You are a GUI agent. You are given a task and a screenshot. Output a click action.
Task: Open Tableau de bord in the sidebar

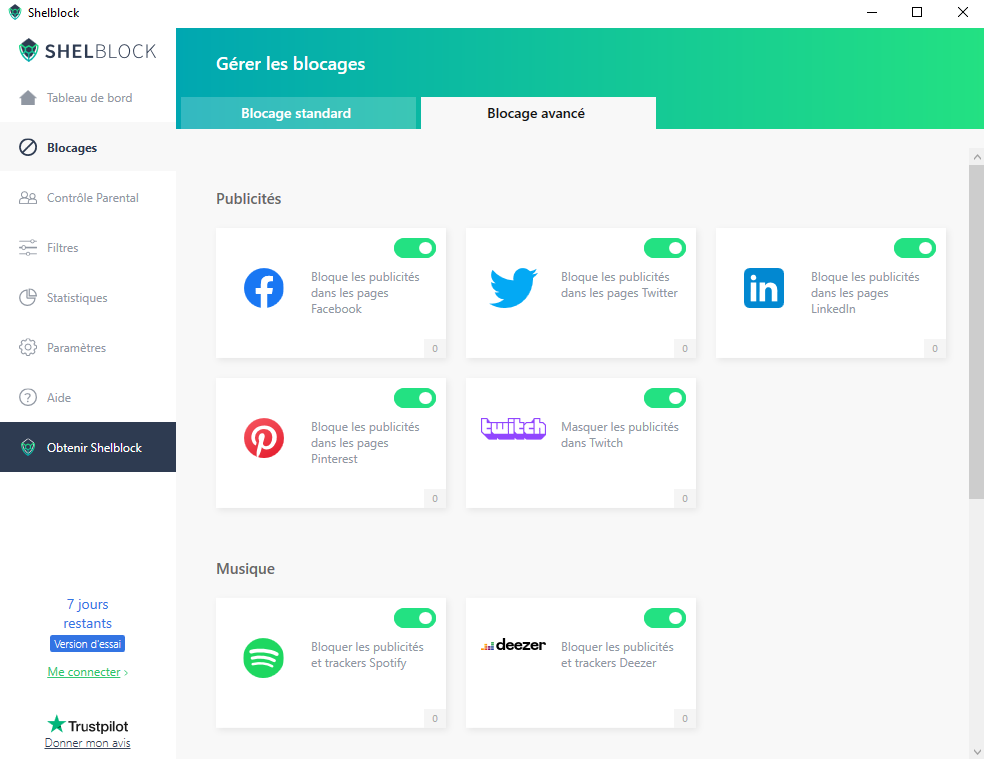pyautogui.click(x=88, y=97)
